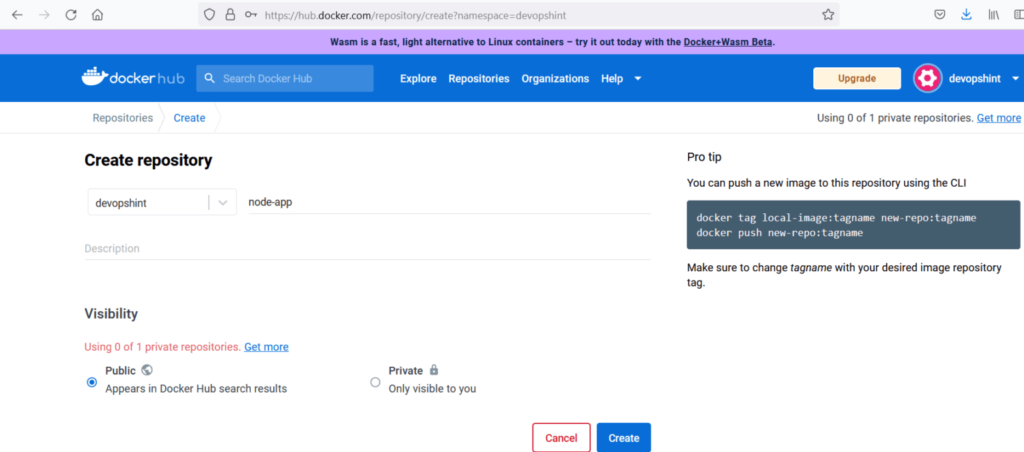Click the Create button
The width and height of the screenshot is (1024, 452).
tap(624, 438)
